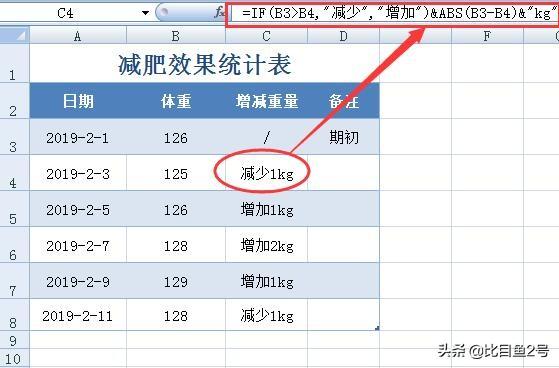Viewport: 559px width, 368px height.
Task: Click the slash cell in the 2019-2-1 row
Action: (x=267, y=137)
